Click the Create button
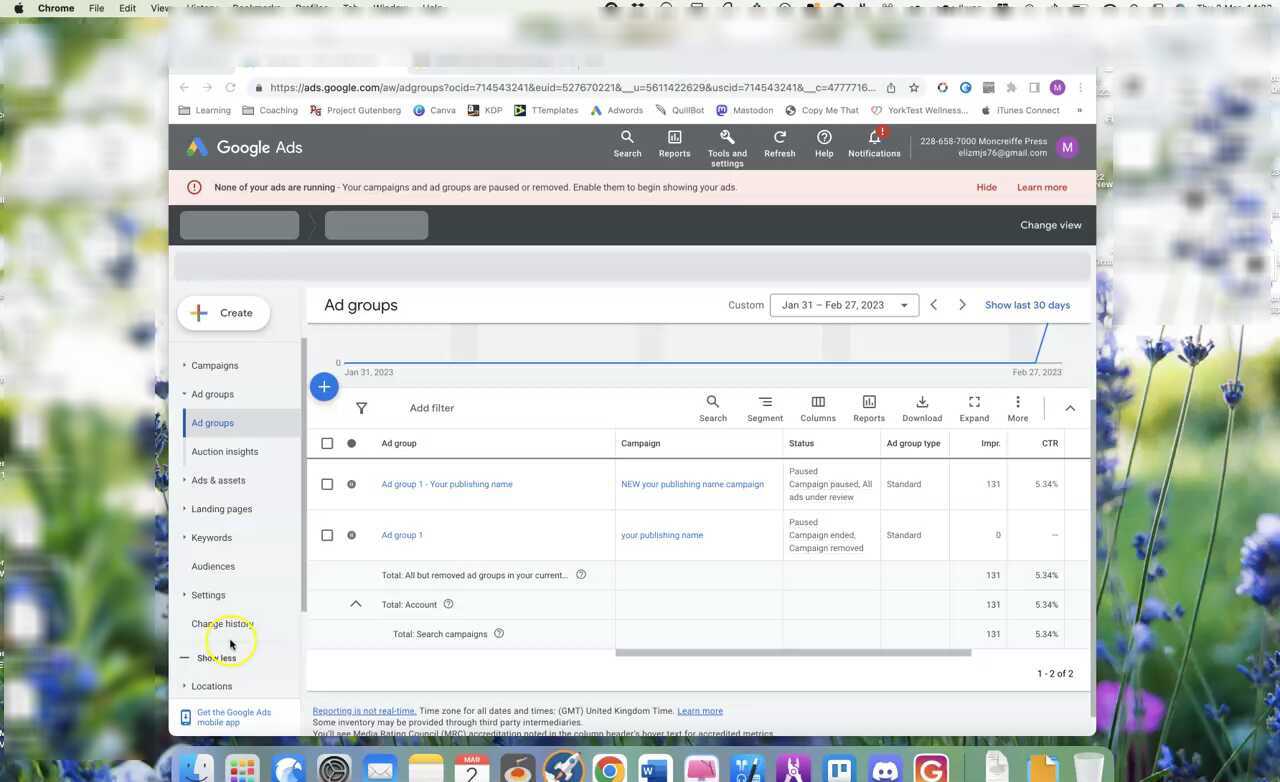 tap(223, 312)
